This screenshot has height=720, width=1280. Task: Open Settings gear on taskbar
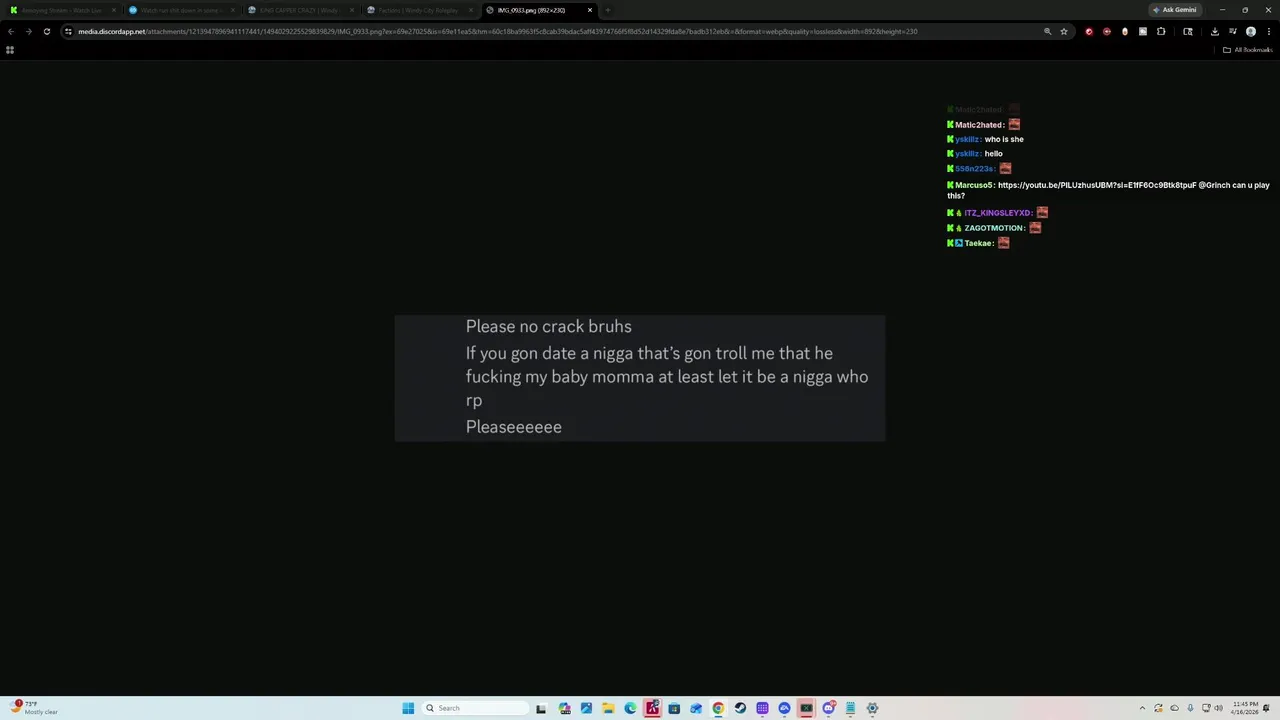[872, 708]
